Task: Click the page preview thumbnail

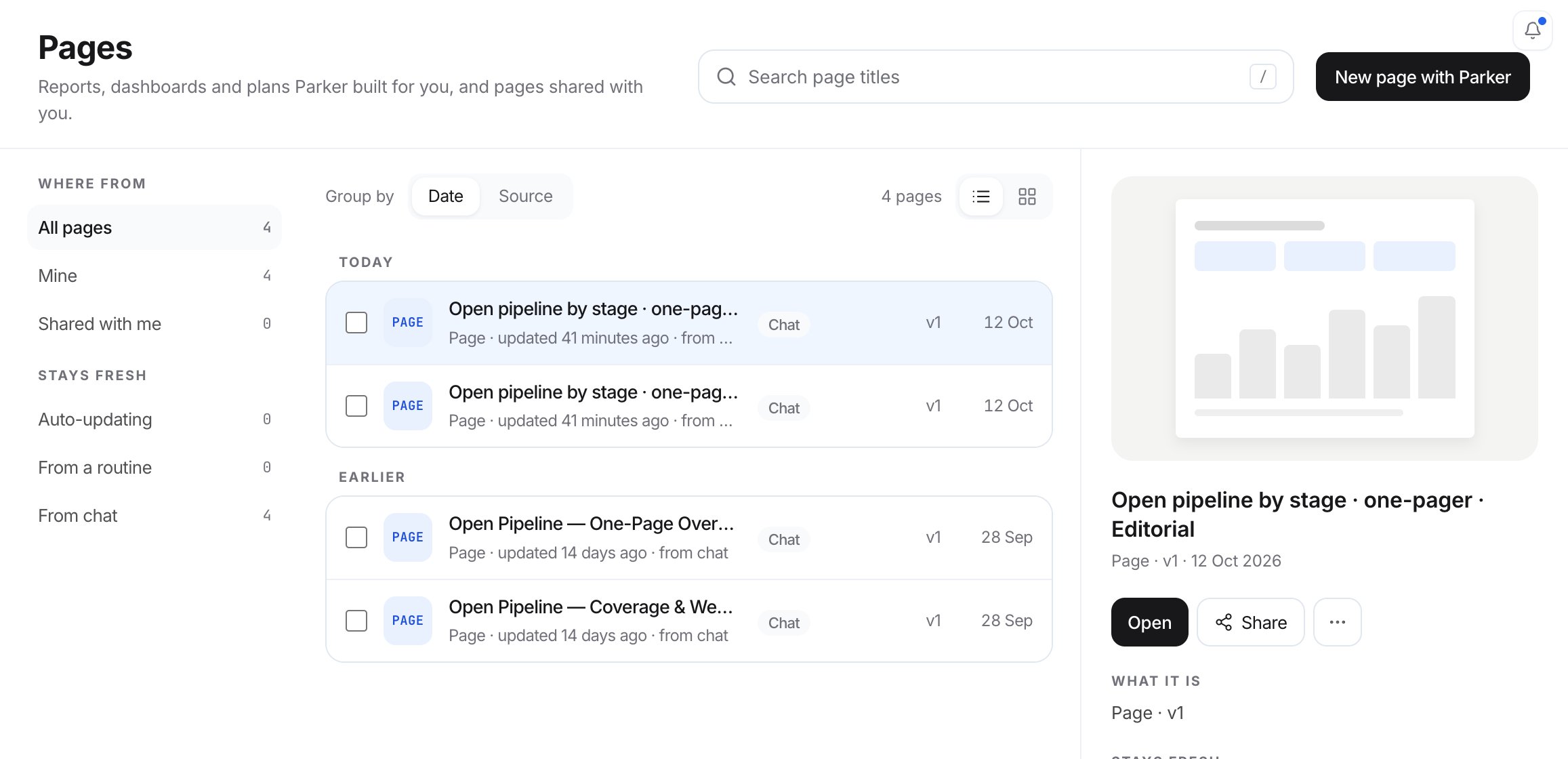Action: [1324, 319]
